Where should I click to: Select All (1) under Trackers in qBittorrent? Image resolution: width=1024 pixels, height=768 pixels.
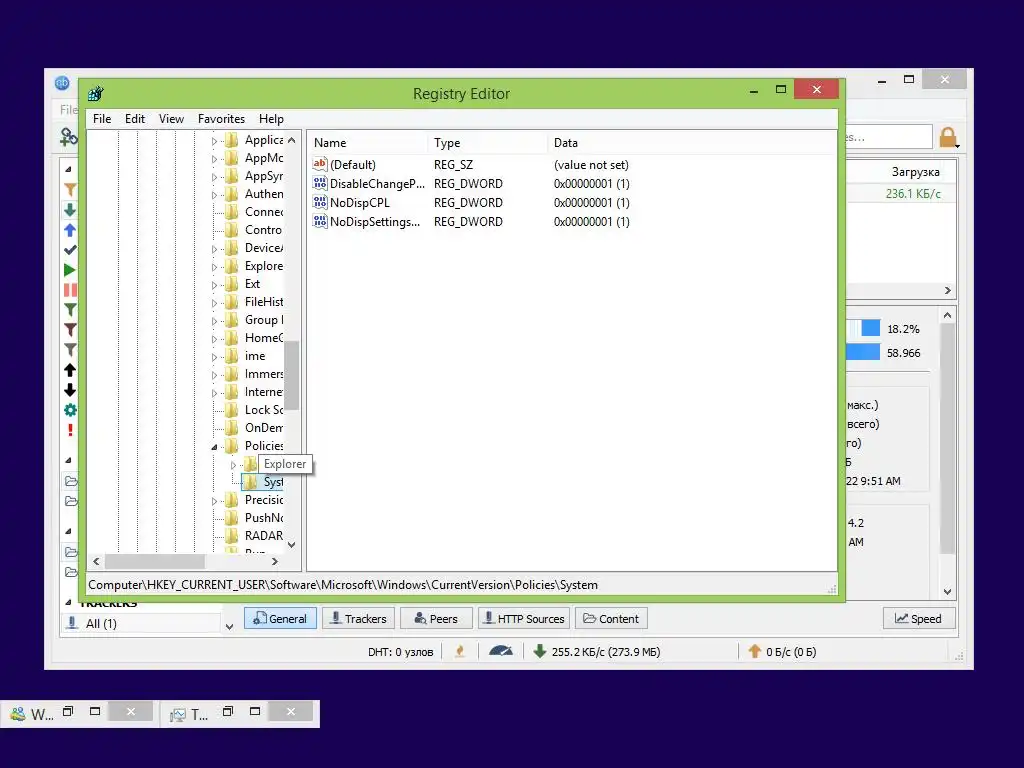click(x=101, y=624)
